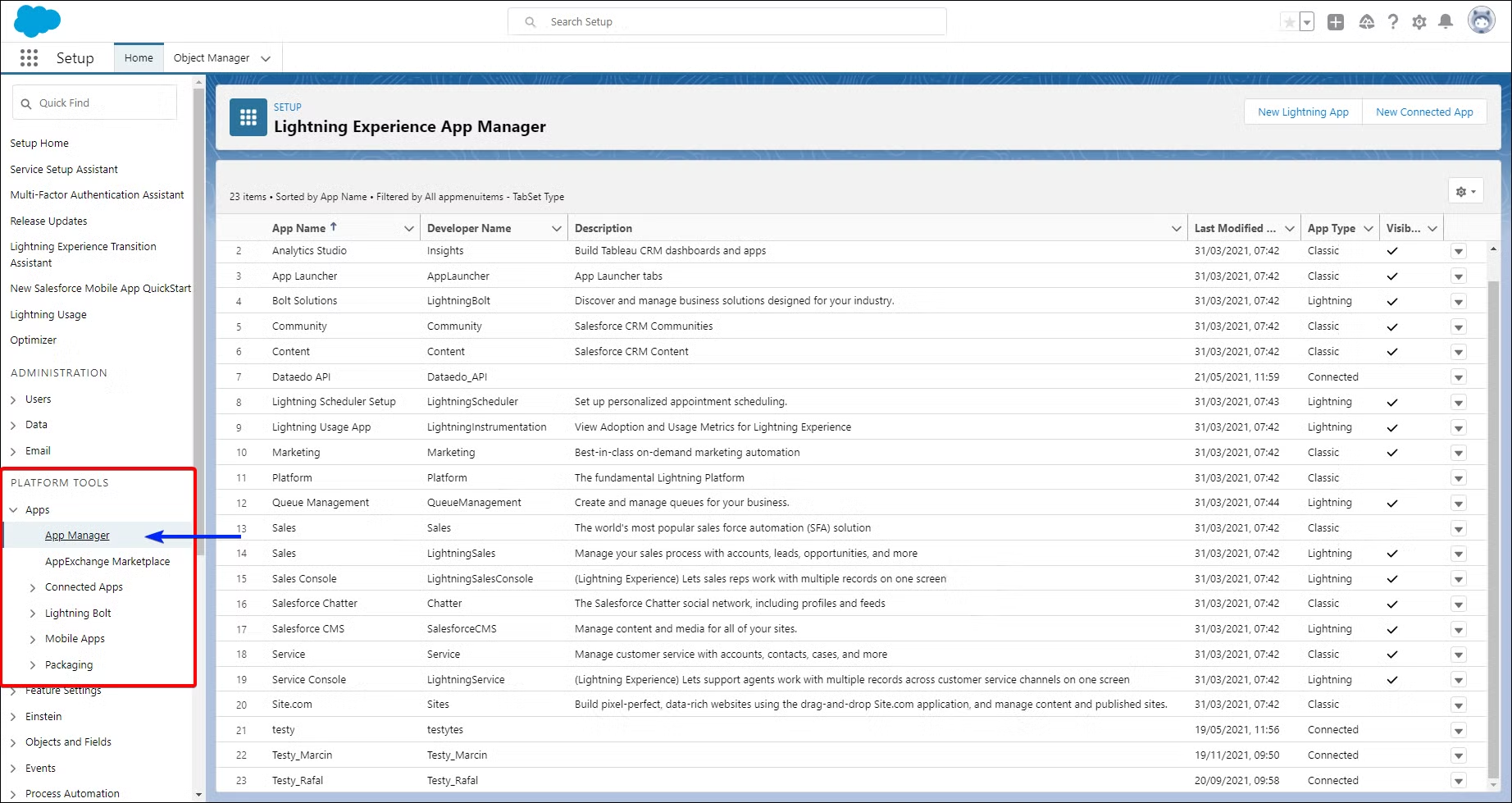Open row actions for Analytics Studio

[1459, 252]
